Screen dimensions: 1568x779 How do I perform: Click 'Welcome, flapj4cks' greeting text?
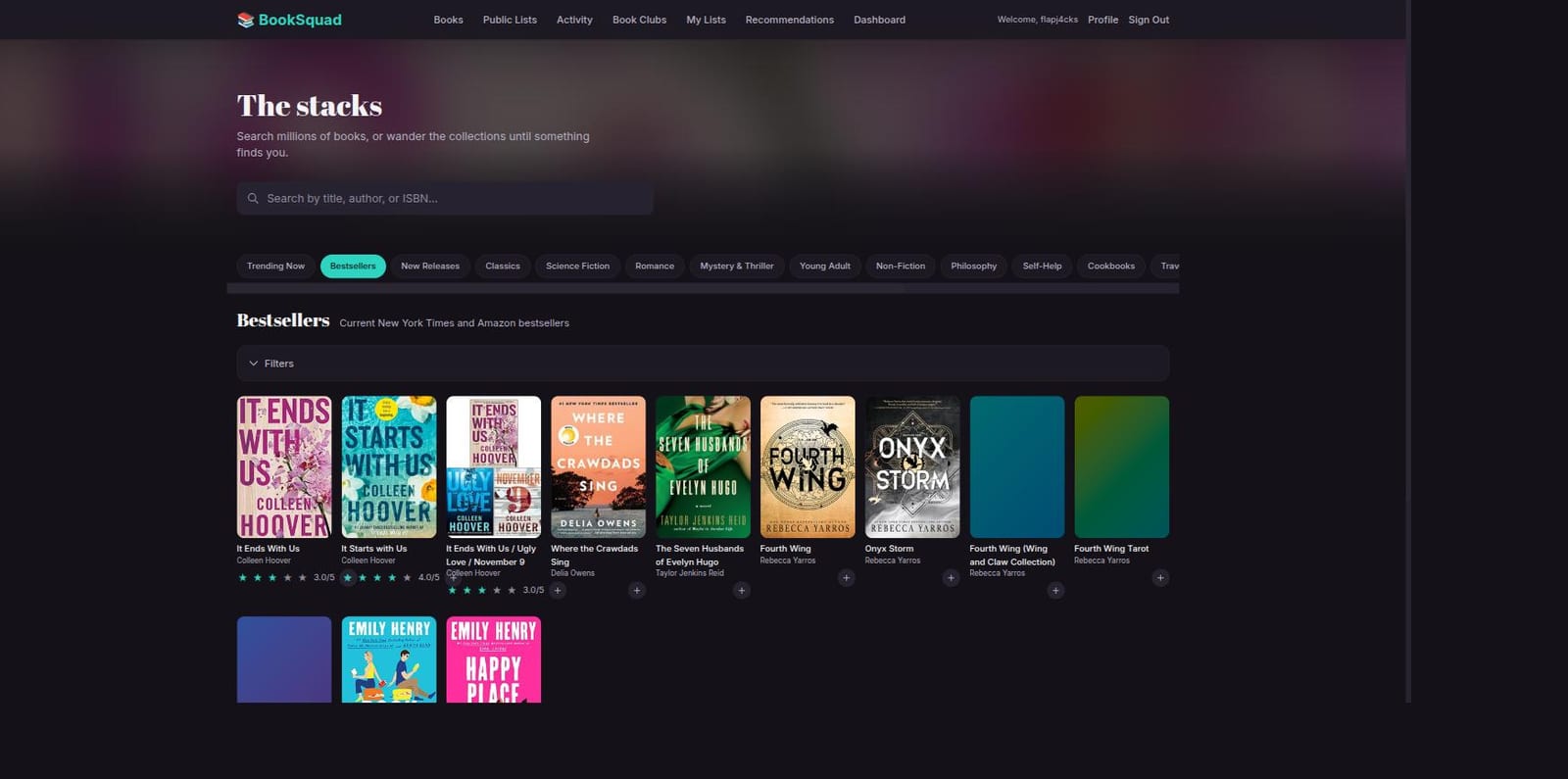(x=1037, y=20)
